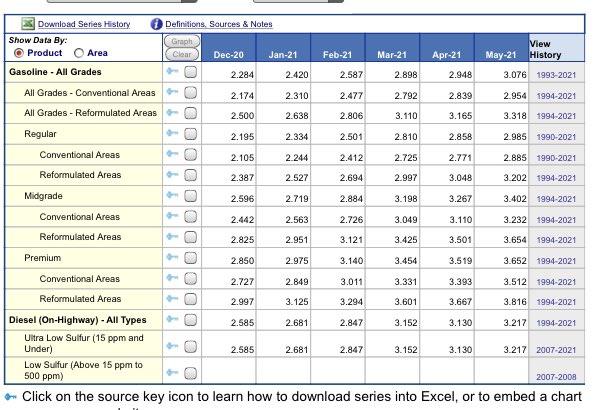
Task: Click the Ultra Low Sulfur row label
Action: click(84, 343)
